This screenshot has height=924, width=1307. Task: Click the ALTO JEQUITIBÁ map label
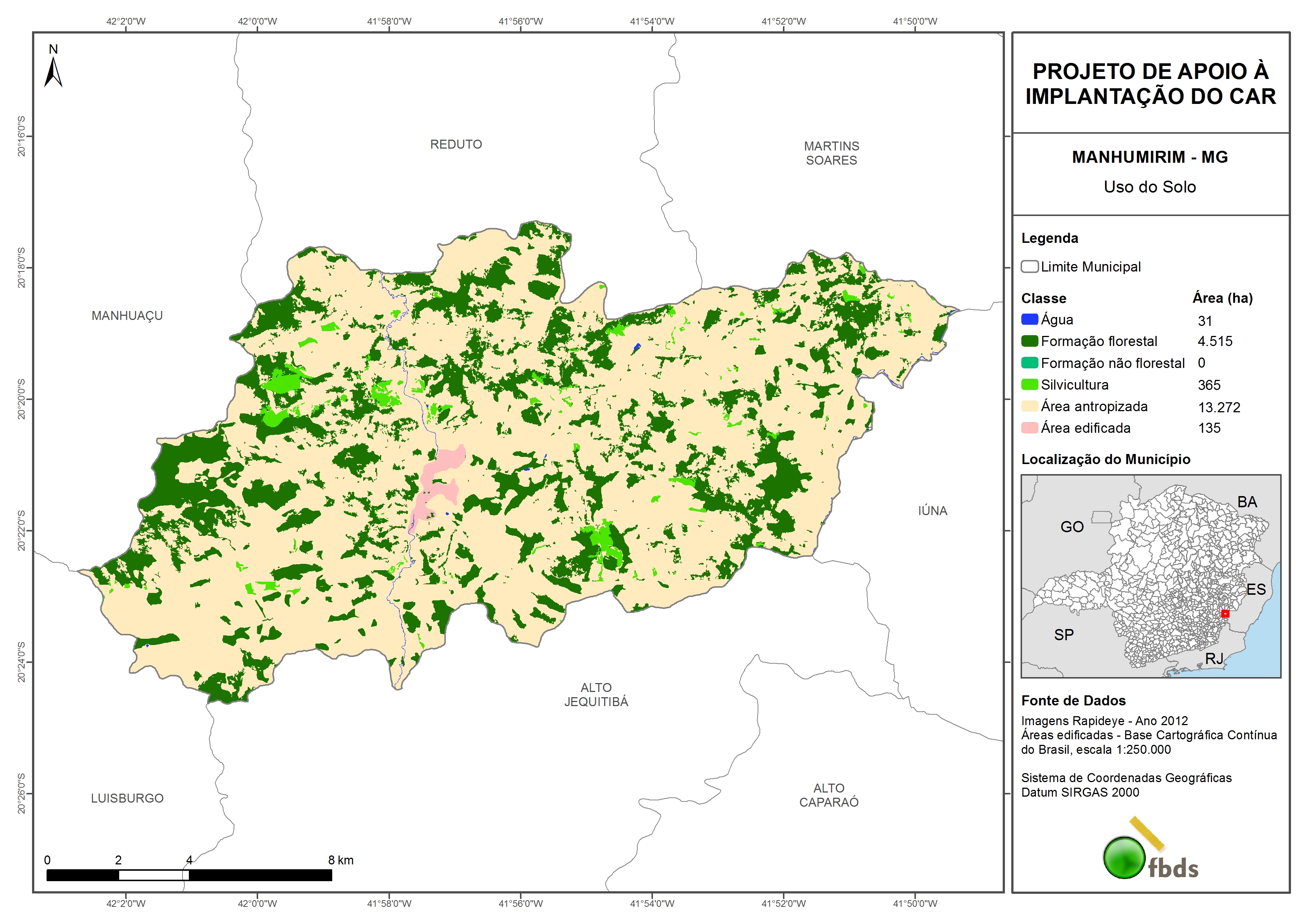coord(596,695)
